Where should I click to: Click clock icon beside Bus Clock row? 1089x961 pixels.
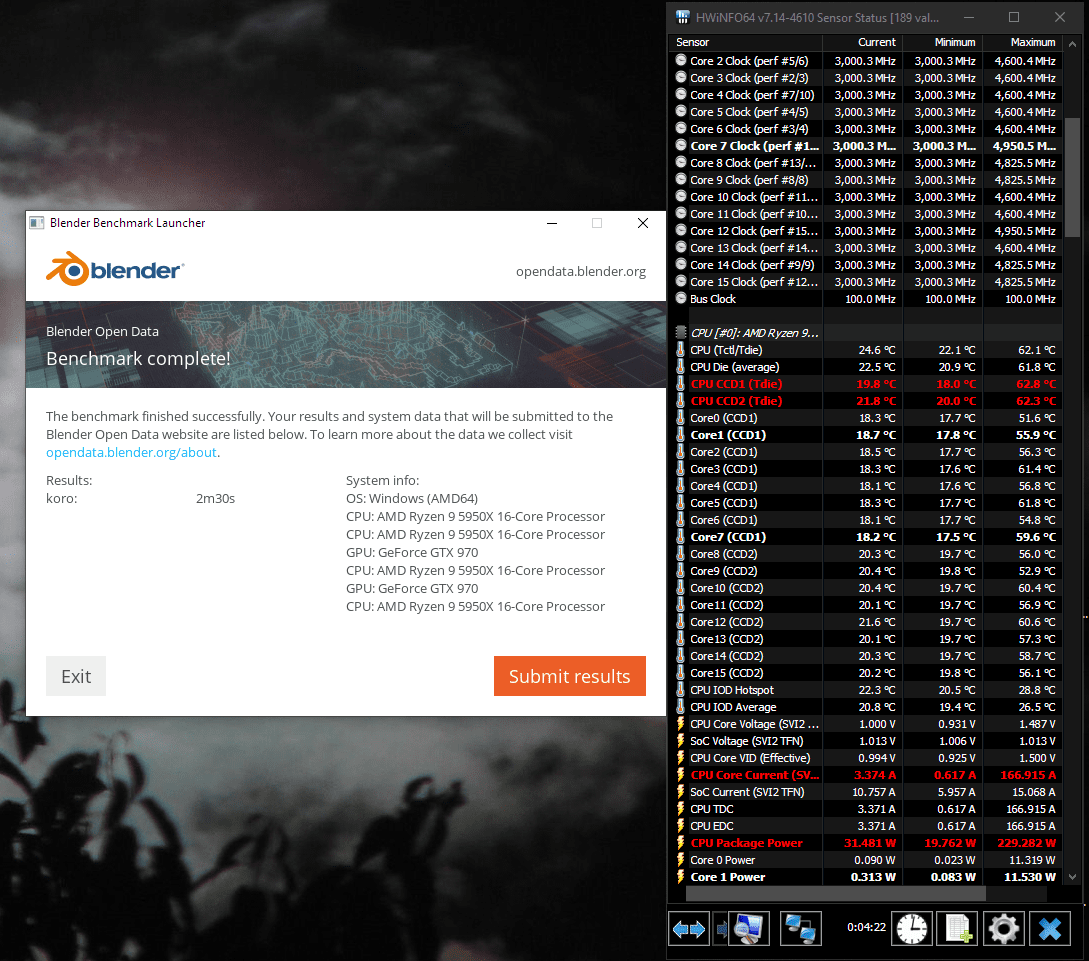681,299
